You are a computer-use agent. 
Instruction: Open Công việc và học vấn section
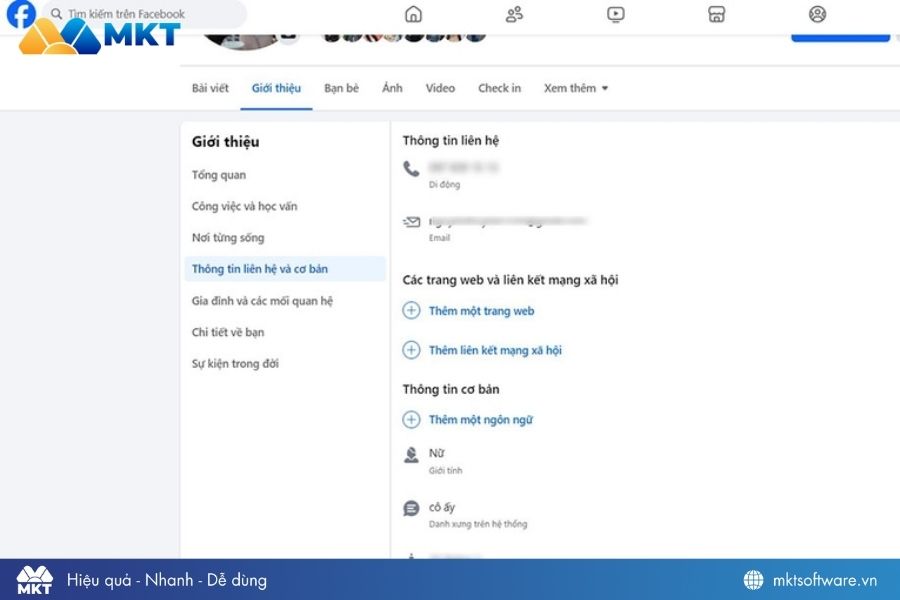click(245, 206)
